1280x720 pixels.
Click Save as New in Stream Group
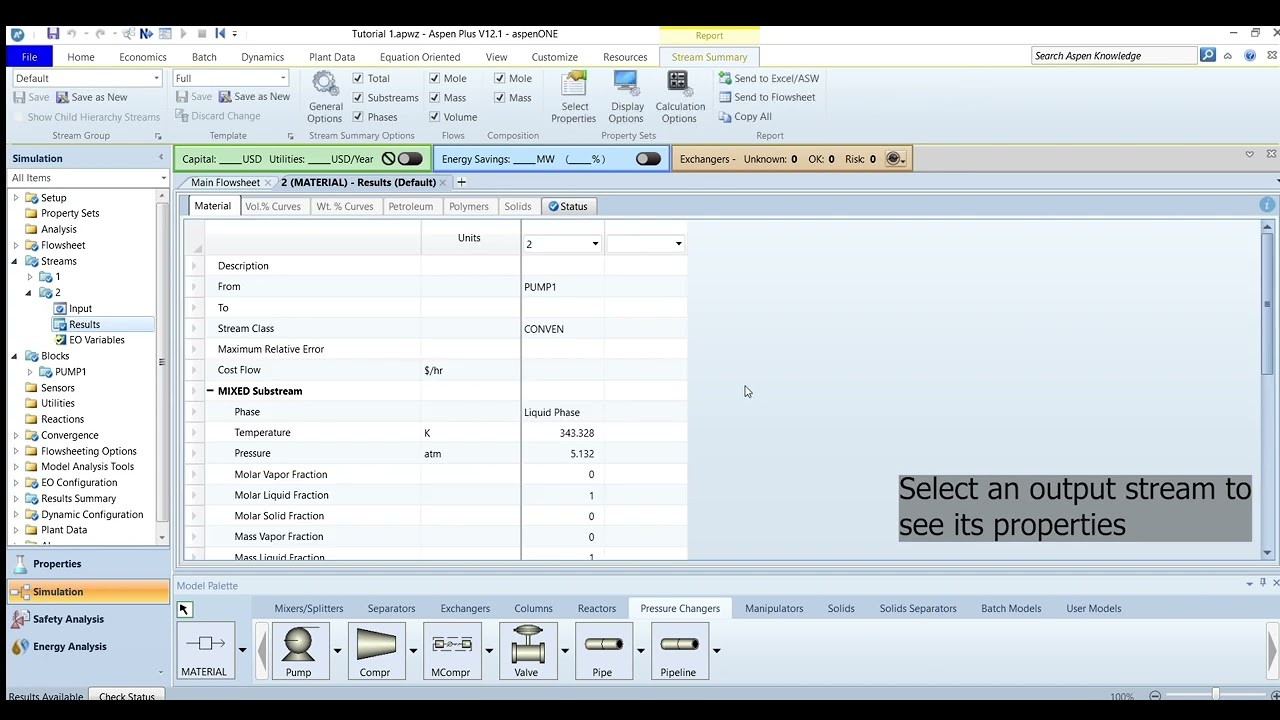(x=91, y=97)
